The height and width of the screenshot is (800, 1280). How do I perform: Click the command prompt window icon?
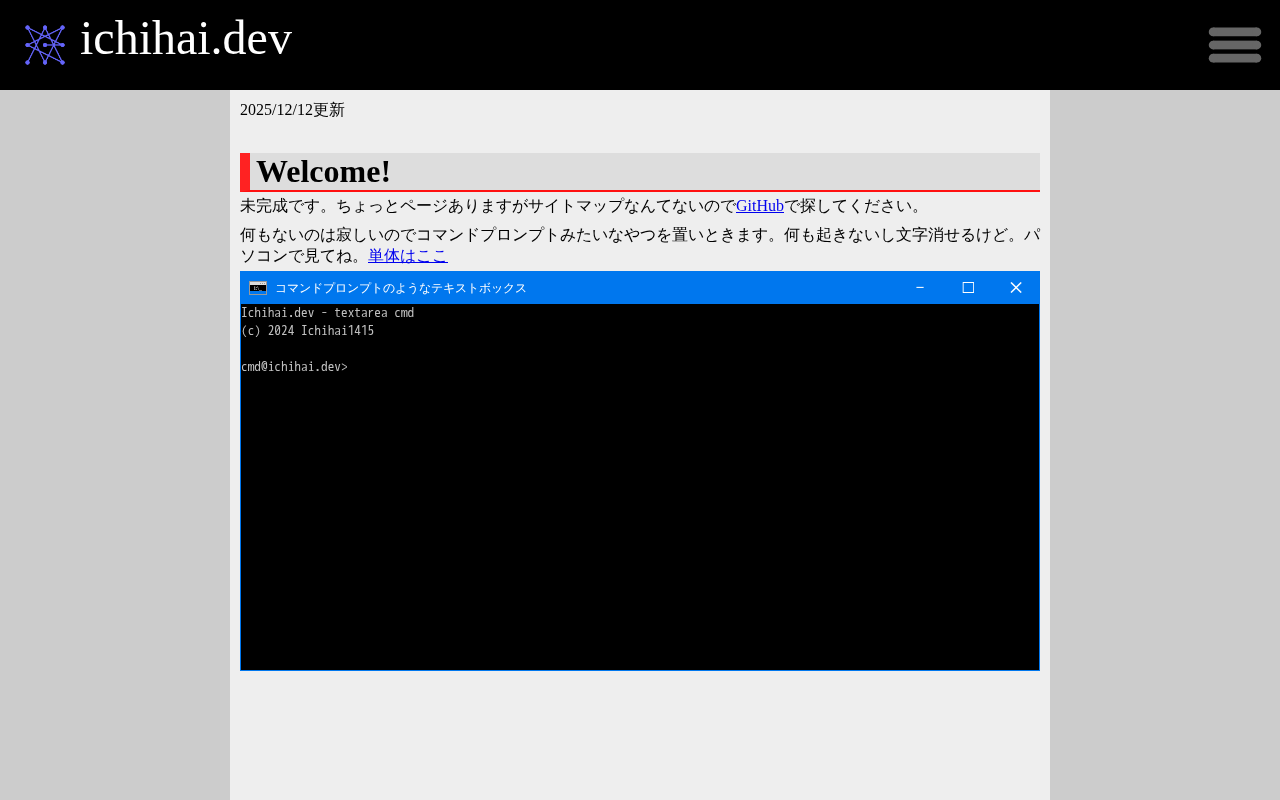coord(258,288)
